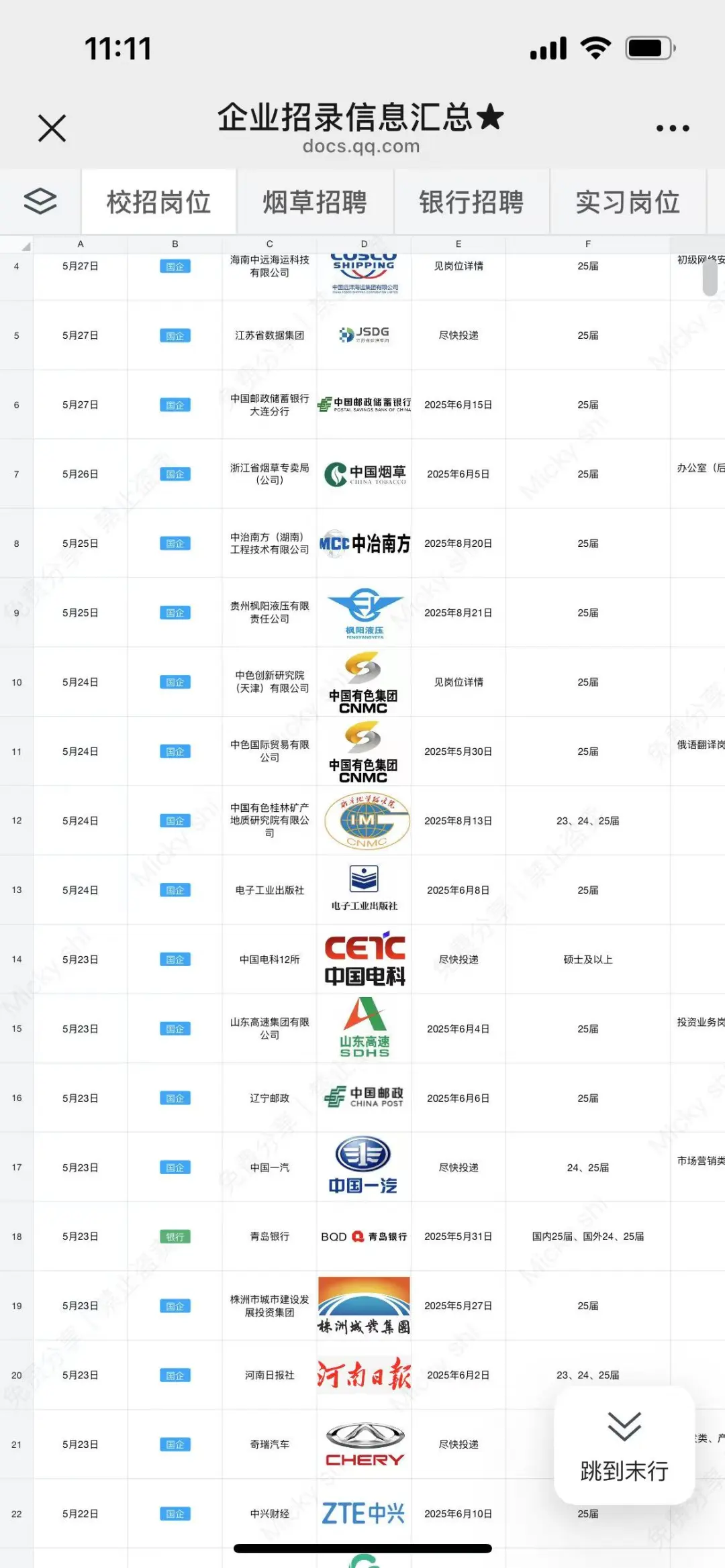Select the date cell 5月22日

tap(81, 1514)
